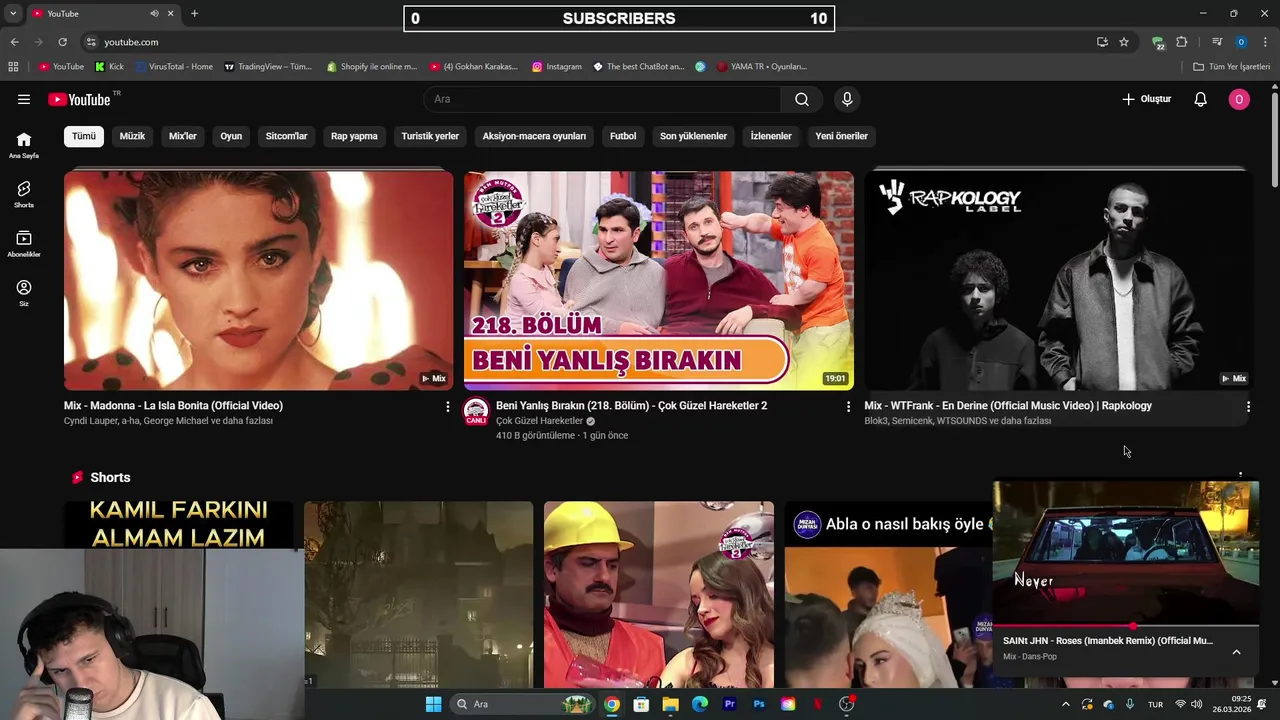Expand the miniplayer with the chevron
This screenshot has height=720, width=1280.
tap(1236, 652)
